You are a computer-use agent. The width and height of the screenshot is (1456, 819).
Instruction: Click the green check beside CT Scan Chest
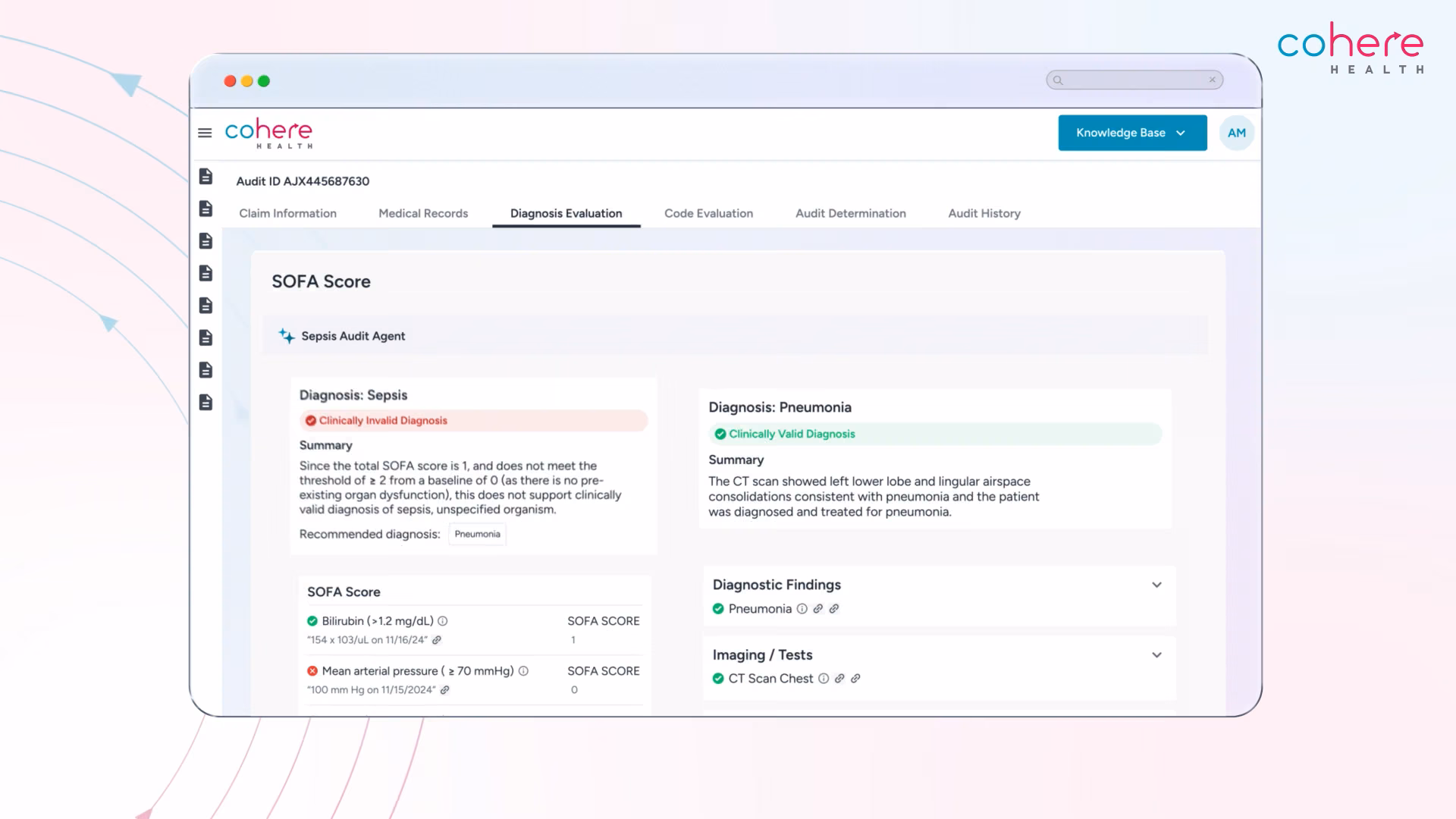pyautogui.click(x=719, y=679)
